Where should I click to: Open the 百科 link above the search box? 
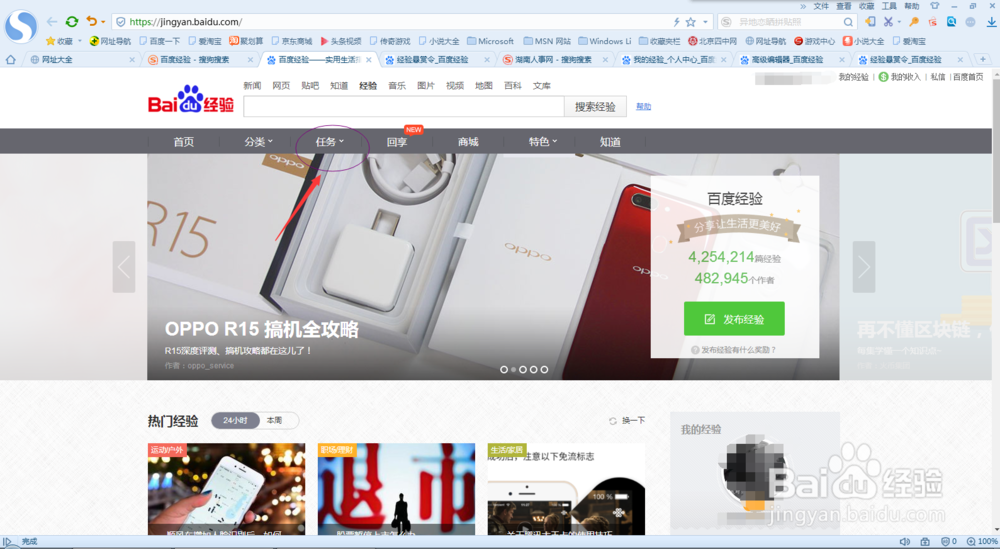pyautogui.click(x=513, y=85)
